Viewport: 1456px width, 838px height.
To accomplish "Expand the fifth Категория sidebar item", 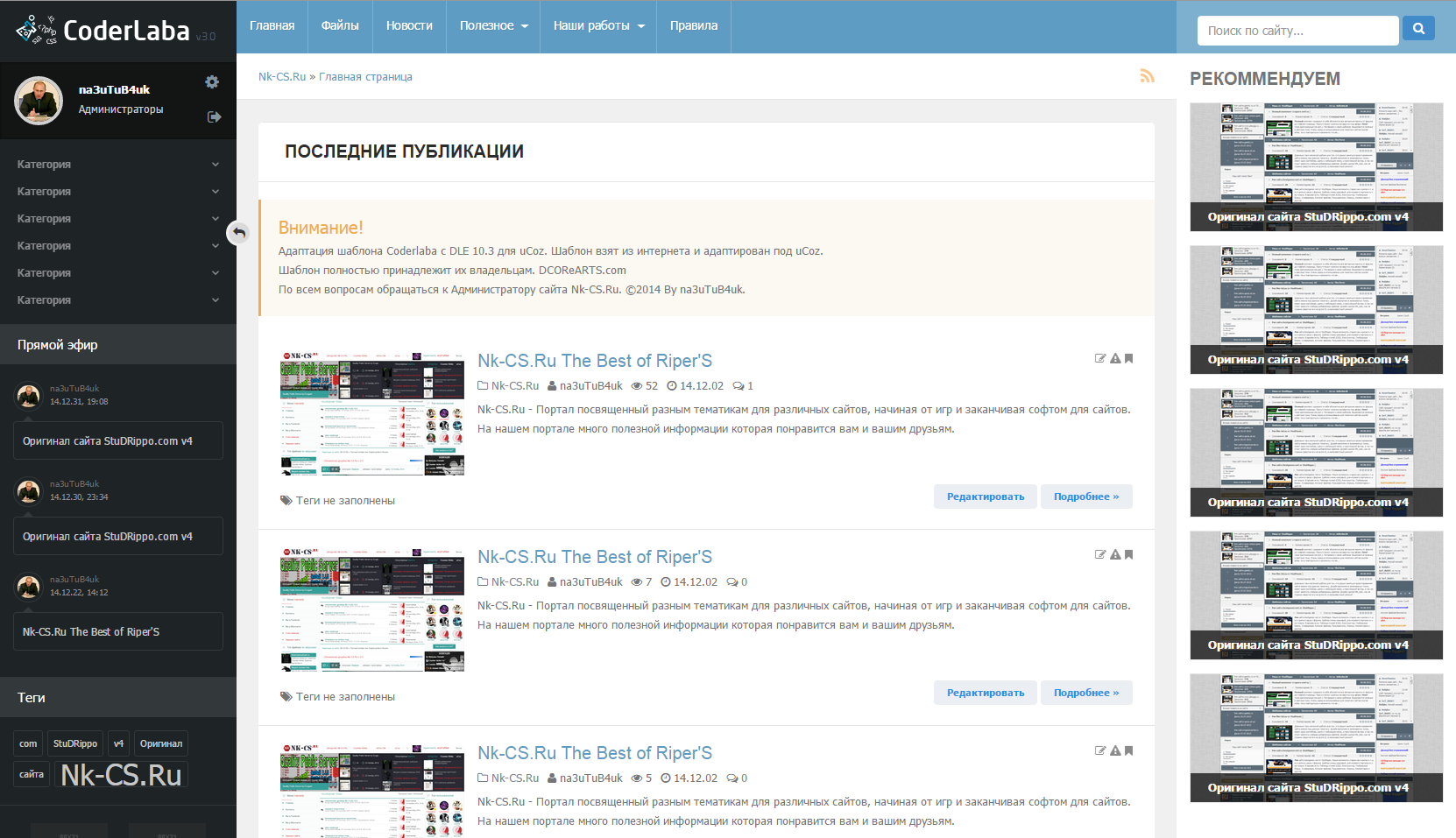I will click(x=118, y=273).
